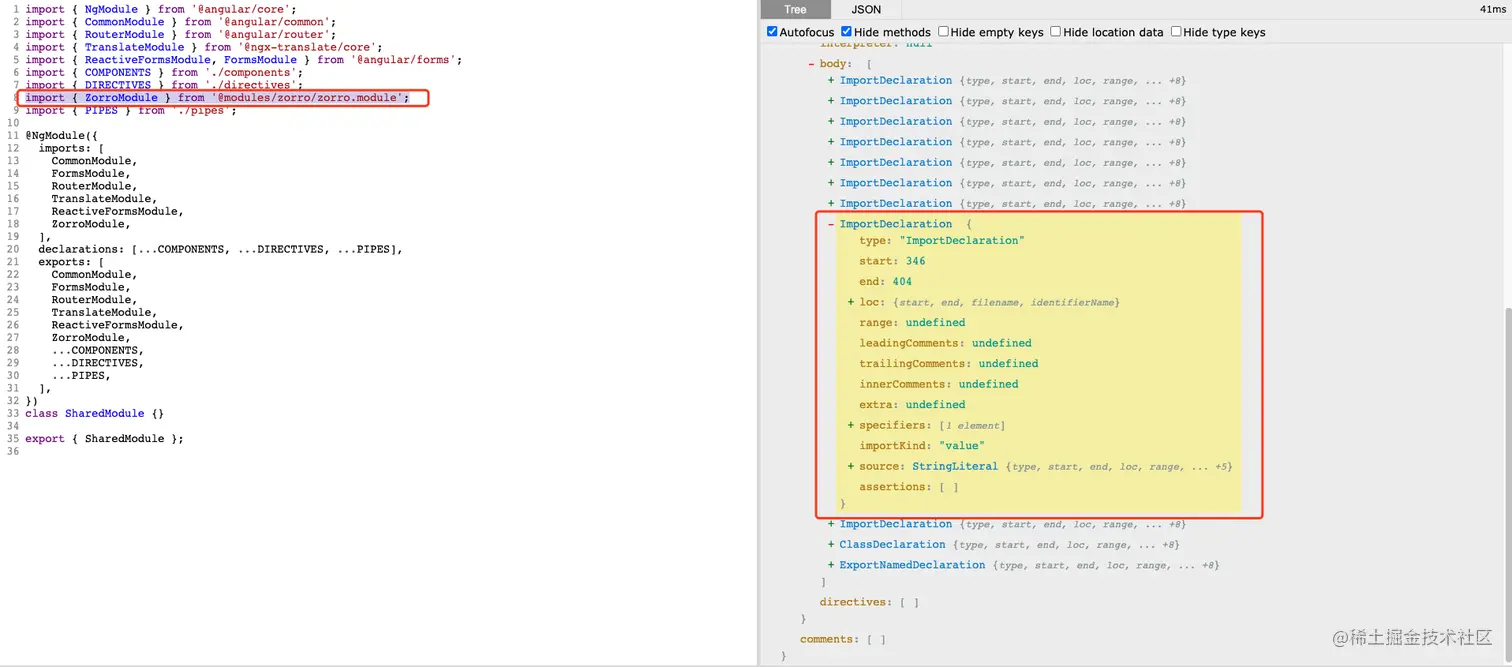
Task: Click NgModule in code line 1
Action: 111,9
